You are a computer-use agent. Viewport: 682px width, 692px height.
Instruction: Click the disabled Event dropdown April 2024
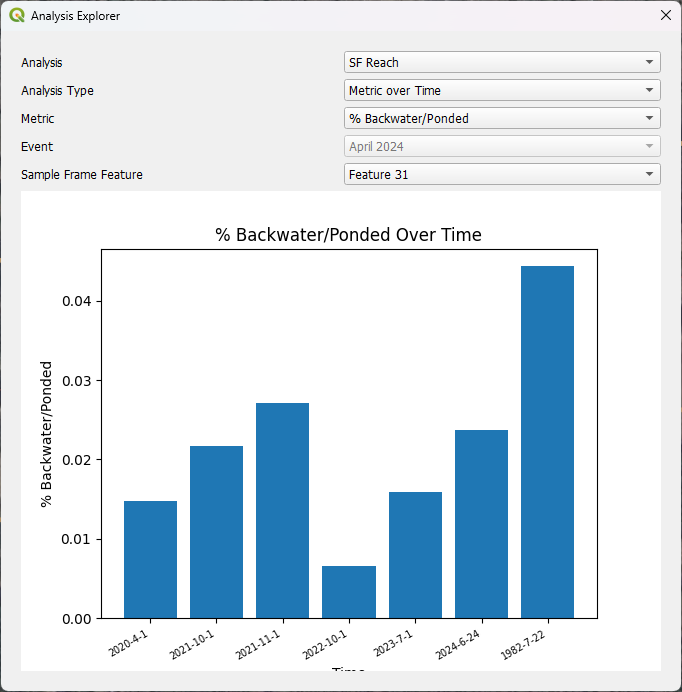(x=502, y=146)
